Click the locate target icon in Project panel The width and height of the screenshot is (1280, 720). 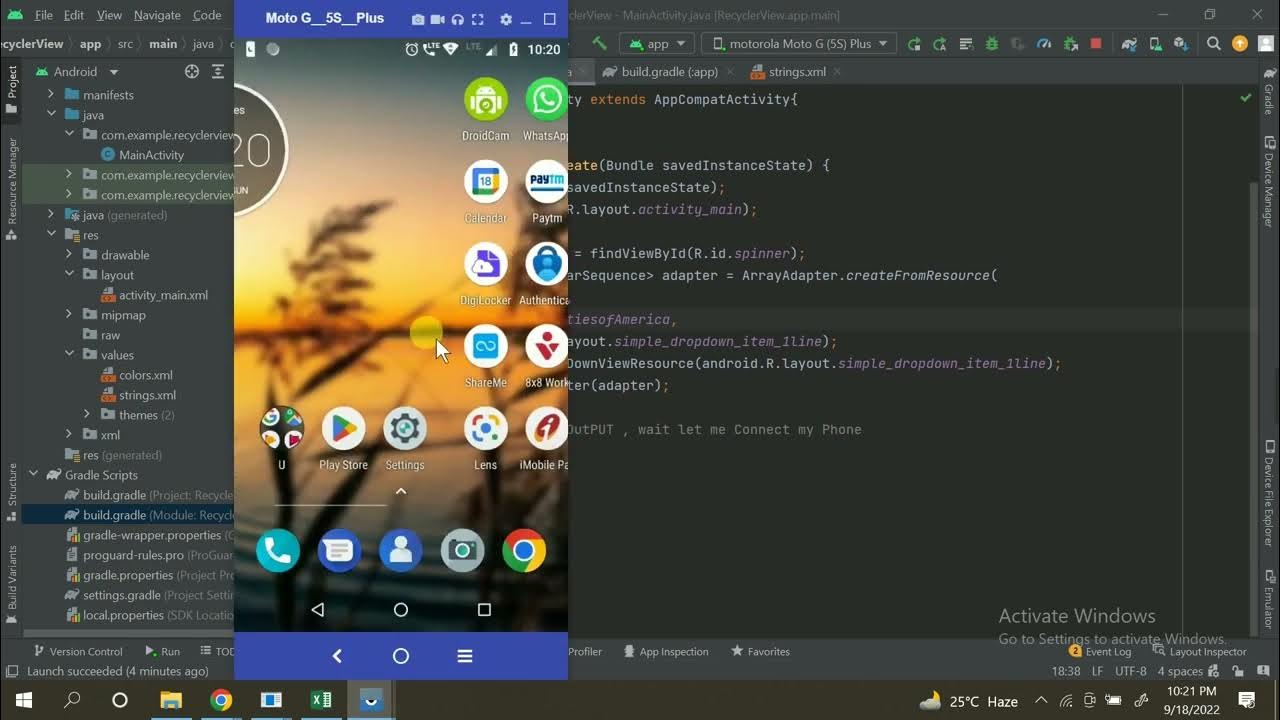(192, 72)
